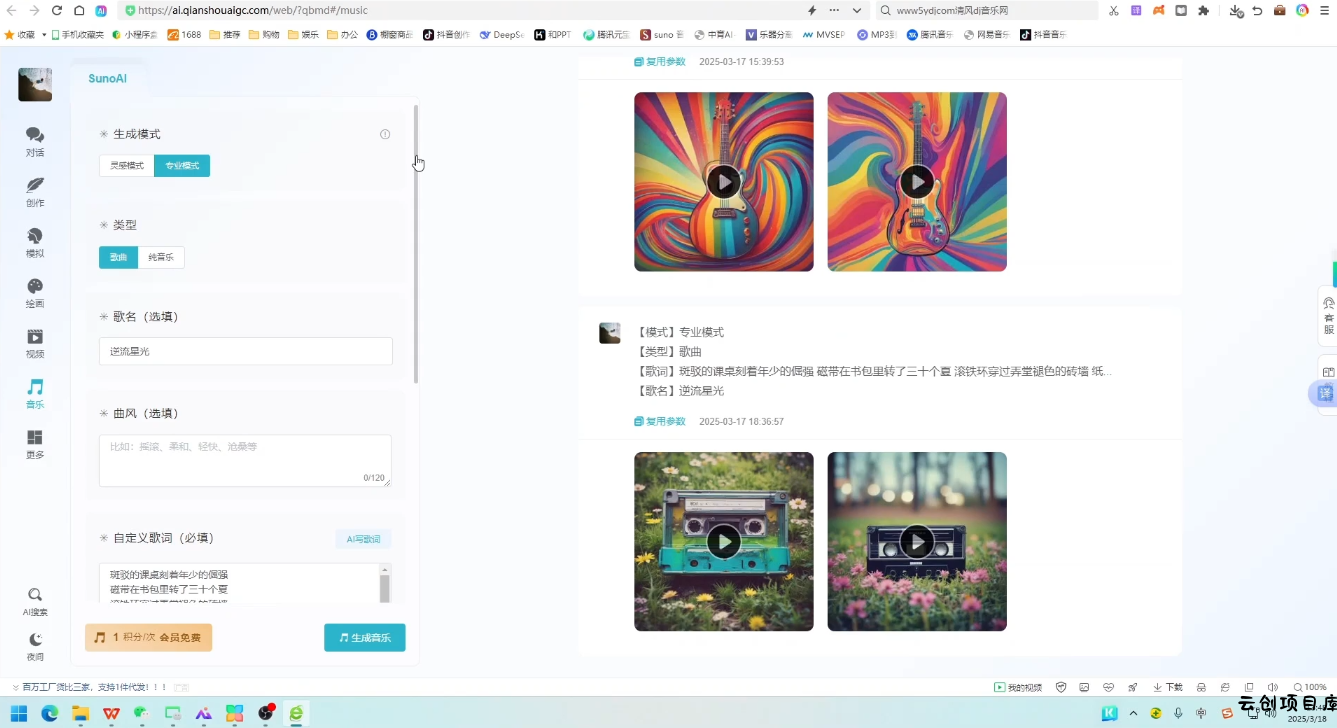The image size is (1337, 728).
Task: Click the AI写歌词 button
Action: coord(363,539)
